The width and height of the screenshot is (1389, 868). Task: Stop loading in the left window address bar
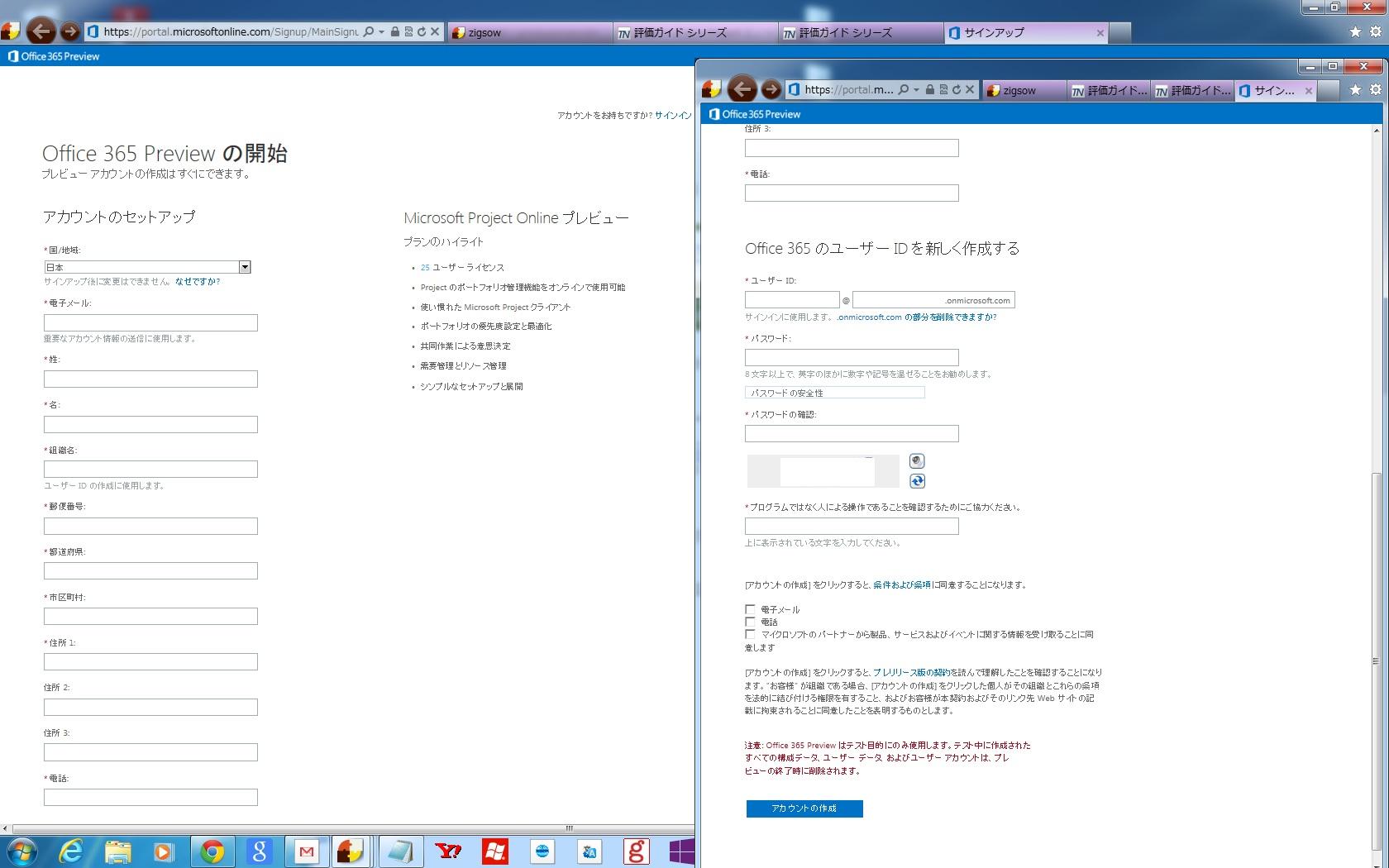[x=435, y=32]
